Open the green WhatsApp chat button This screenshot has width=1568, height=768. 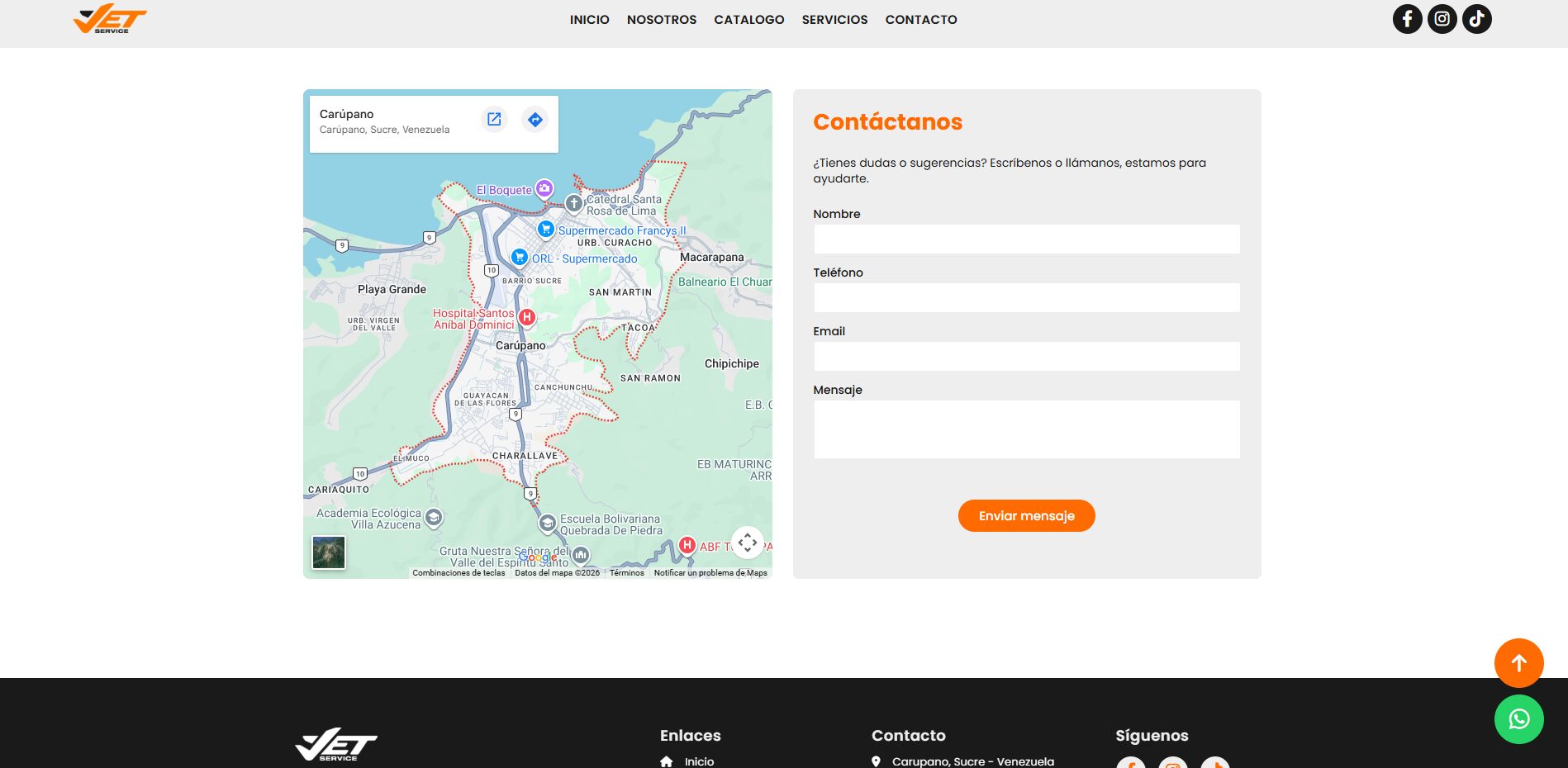(x=1518, y=719)
